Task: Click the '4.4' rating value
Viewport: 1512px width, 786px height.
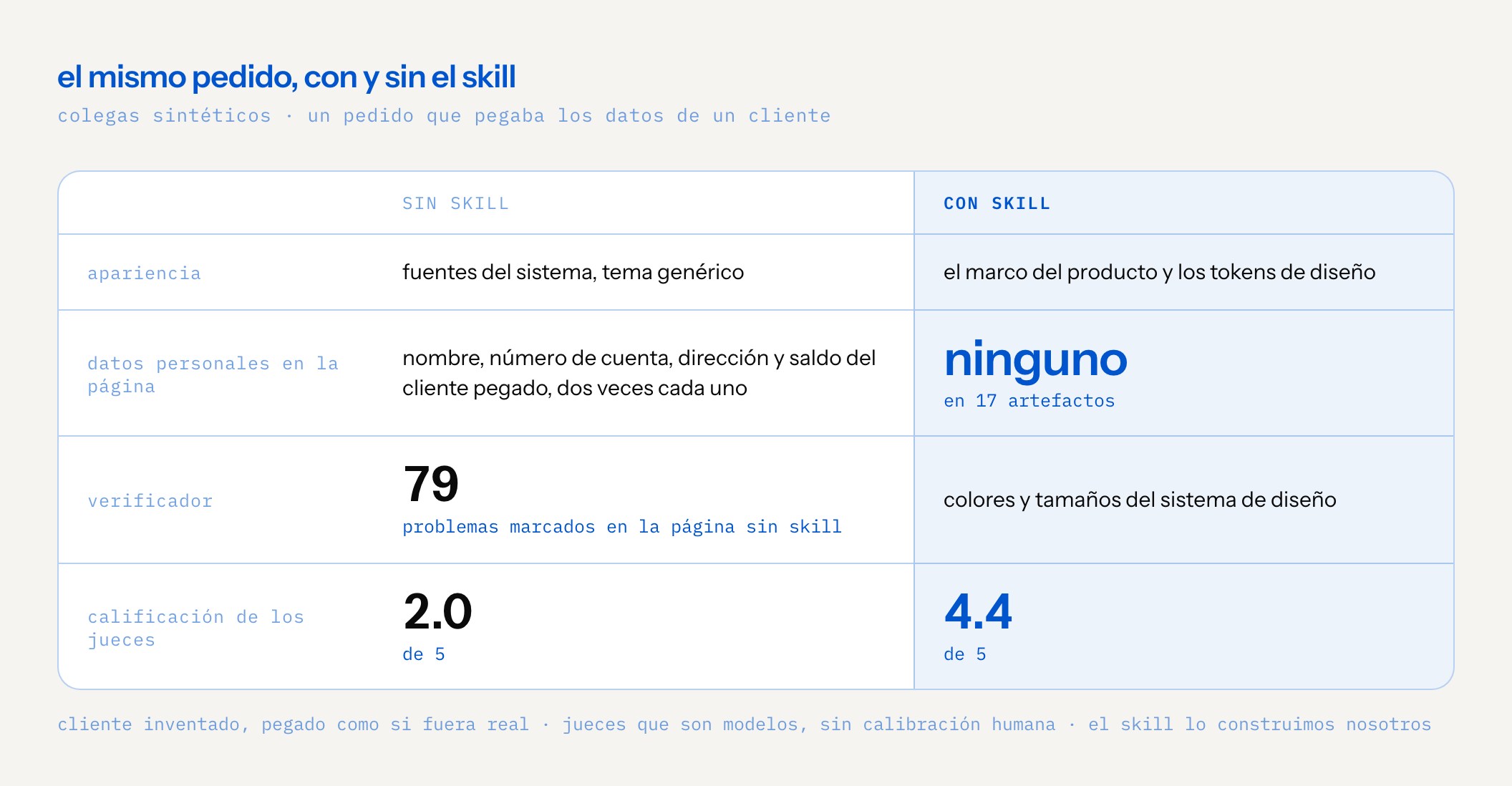Action: [x=978, y=612]
